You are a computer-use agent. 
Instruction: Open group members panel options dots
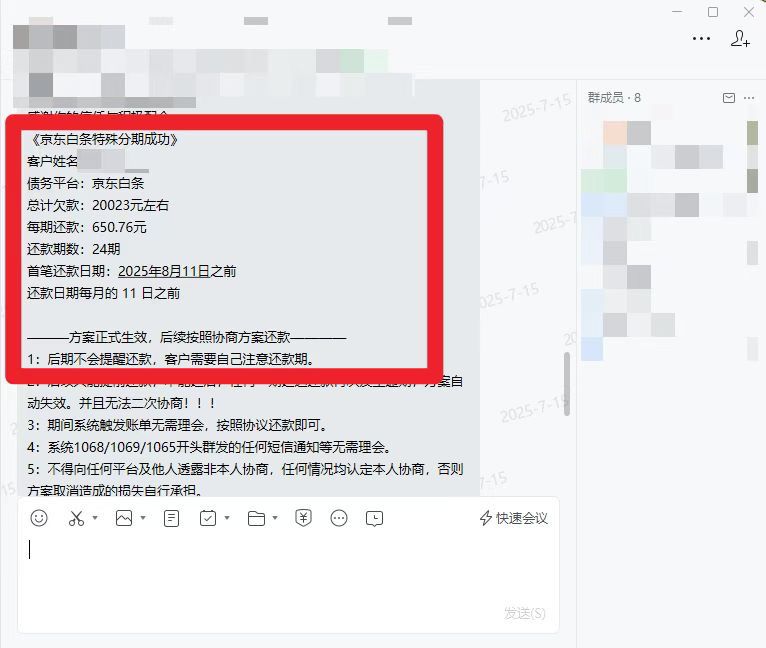[x=749, y=98]
